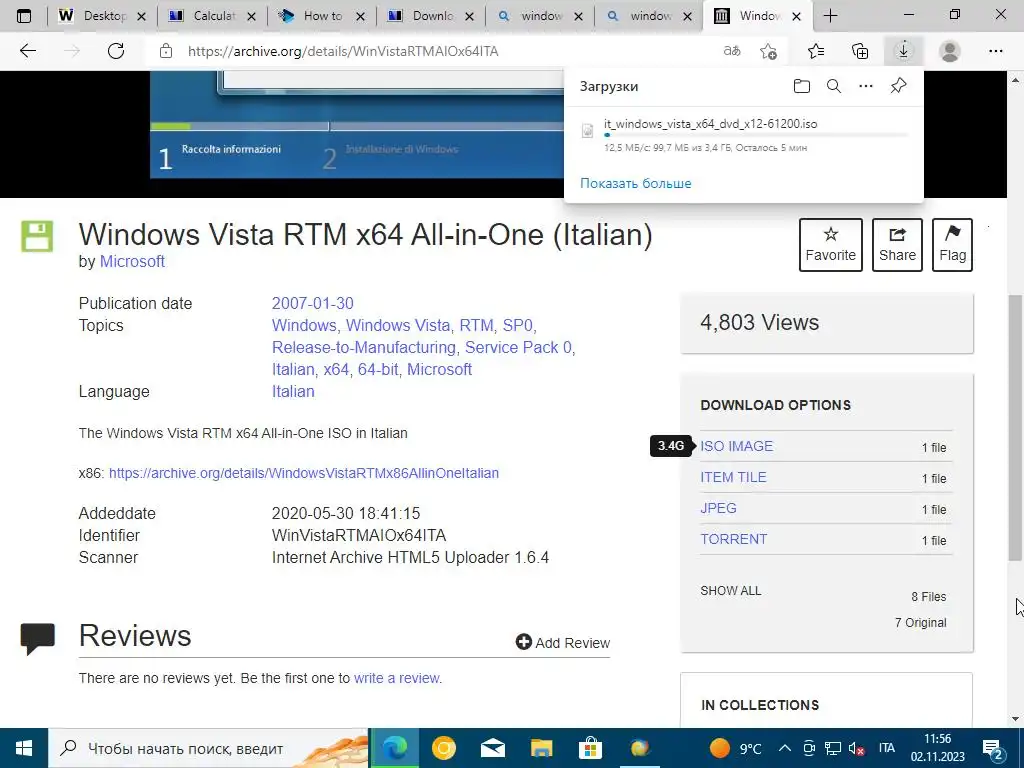
Task: Click the Share button
Action: [897, 245]
